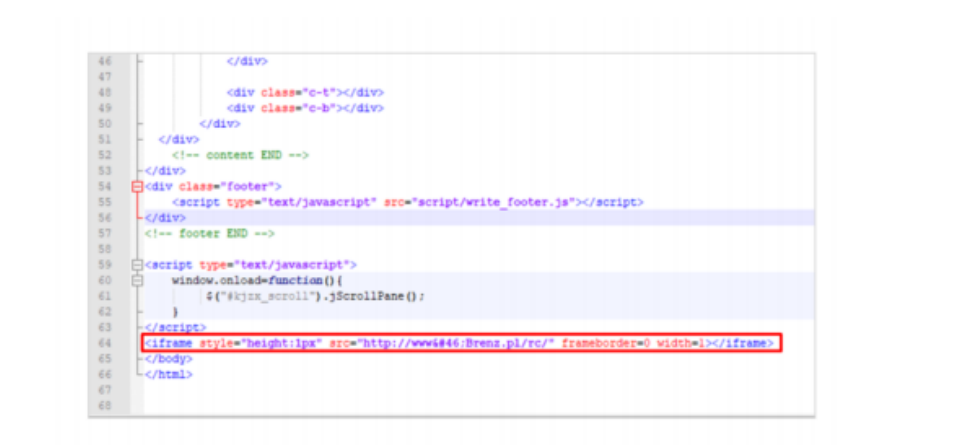This screenshot has width=980, height=446.
Task: Click the <script type="text/javascript"> tag on line 59
Action: [x=251, y=265]
